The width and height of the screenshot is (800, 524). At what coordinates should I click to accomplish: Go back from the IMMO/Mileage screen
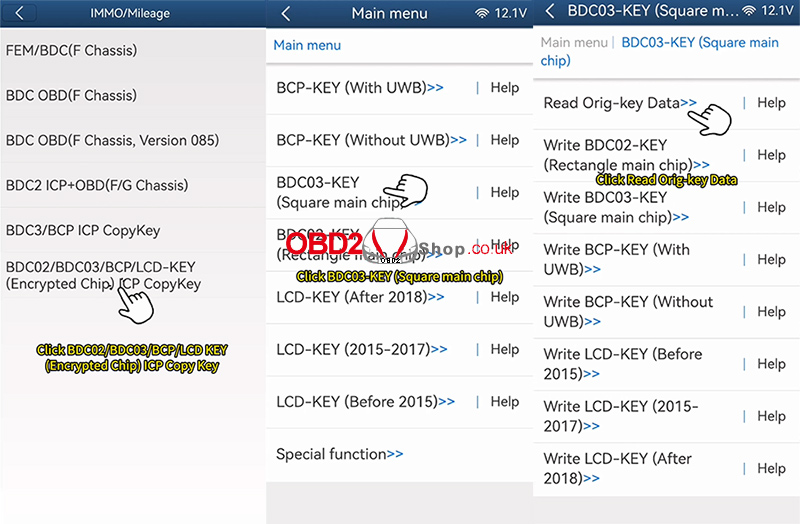click(x=19, y=13)
